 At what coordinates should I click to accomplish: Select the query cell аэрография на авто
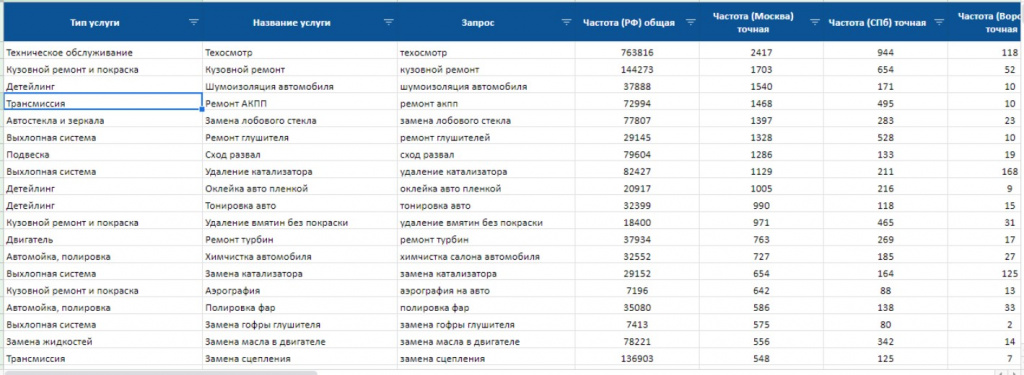[486, 290]
